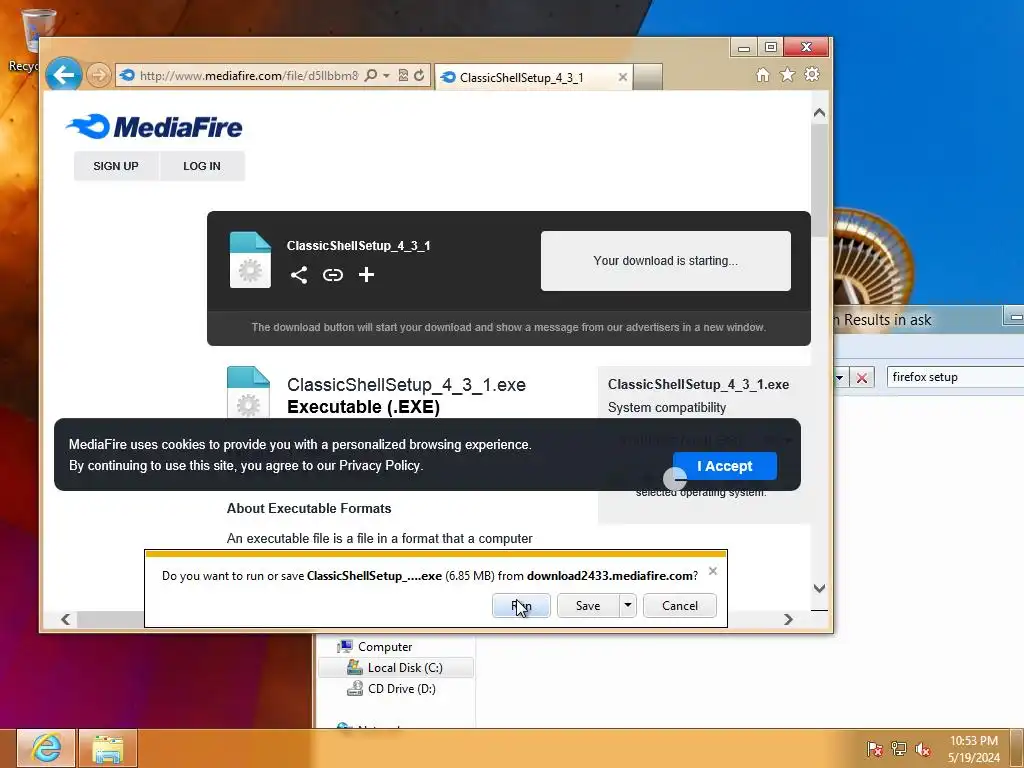Click the file icon beside ClassicShellSetup_4_3_1.exe heading
1024x768 pixels.
click(248, 392)
